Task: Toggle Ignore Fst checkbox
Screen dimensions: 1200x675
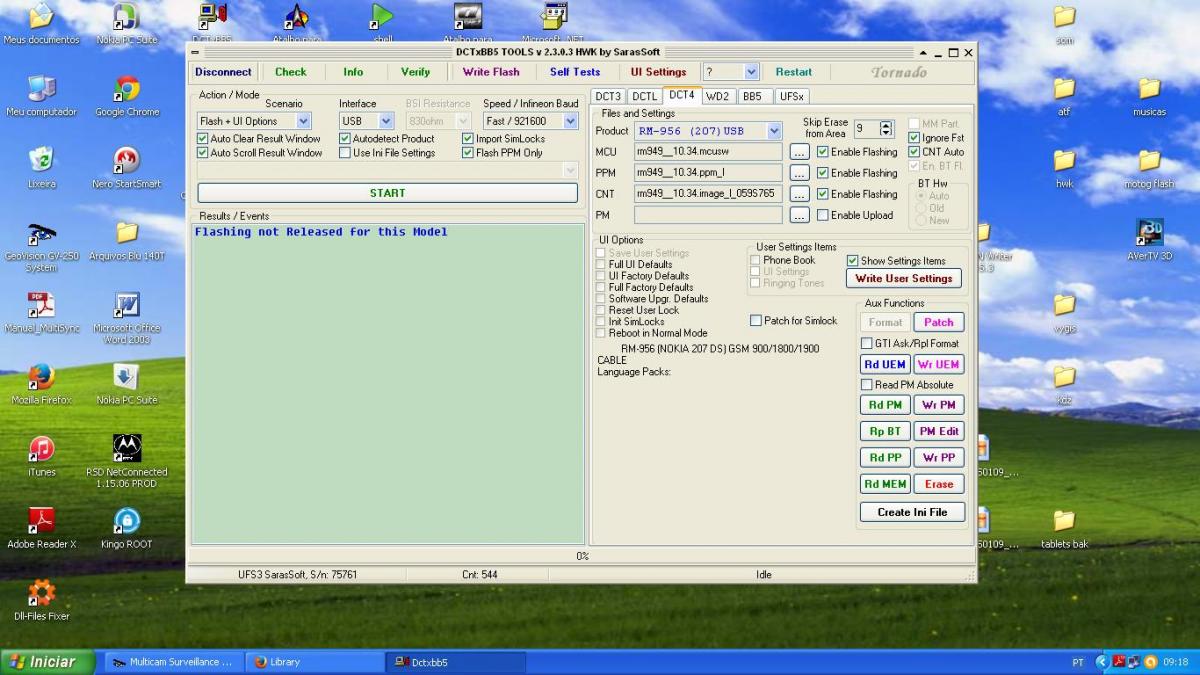Action: 914,138
